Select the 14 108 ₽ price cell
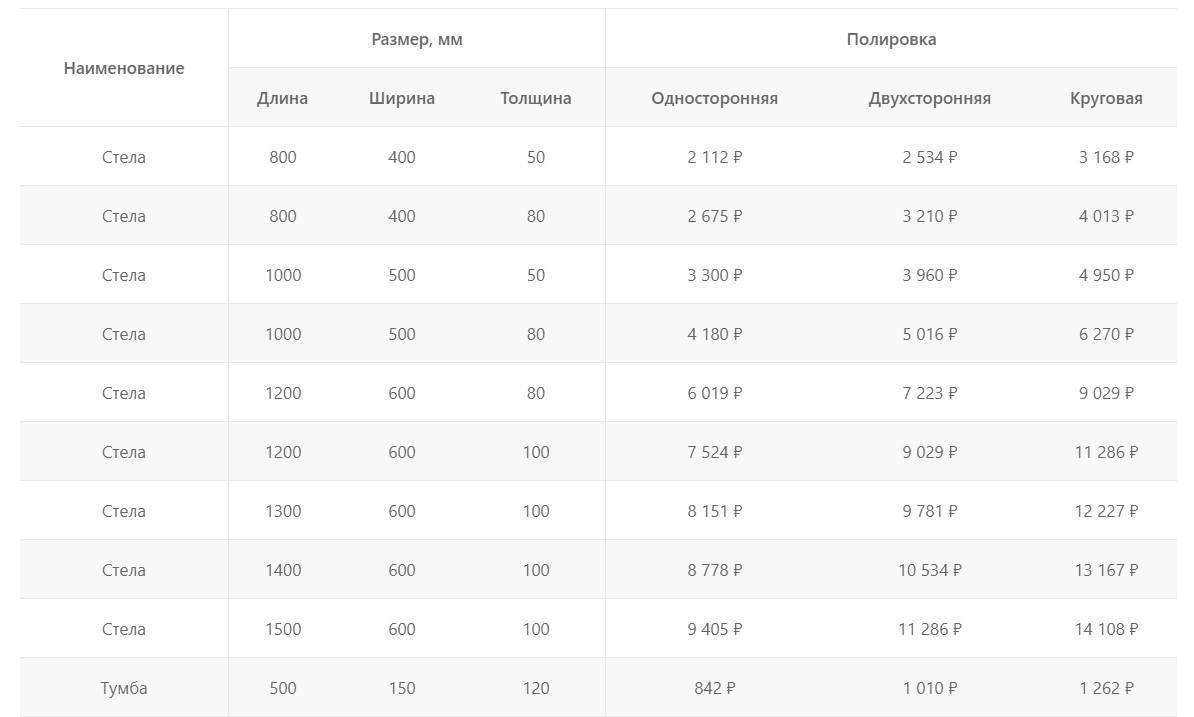1194x717 pixels. coord(1106,629)
